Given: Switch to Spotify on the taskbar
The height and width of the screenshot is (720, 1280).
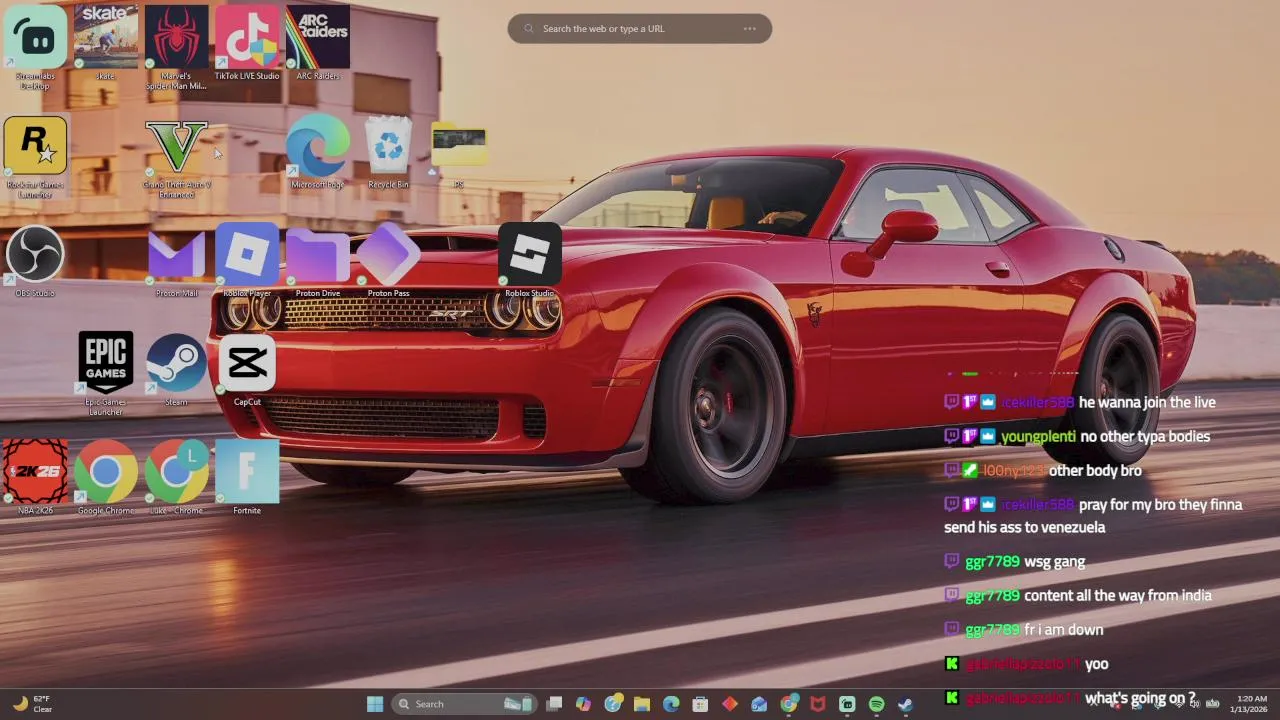Looking at the screenshot, I should [x=877, y=704].
